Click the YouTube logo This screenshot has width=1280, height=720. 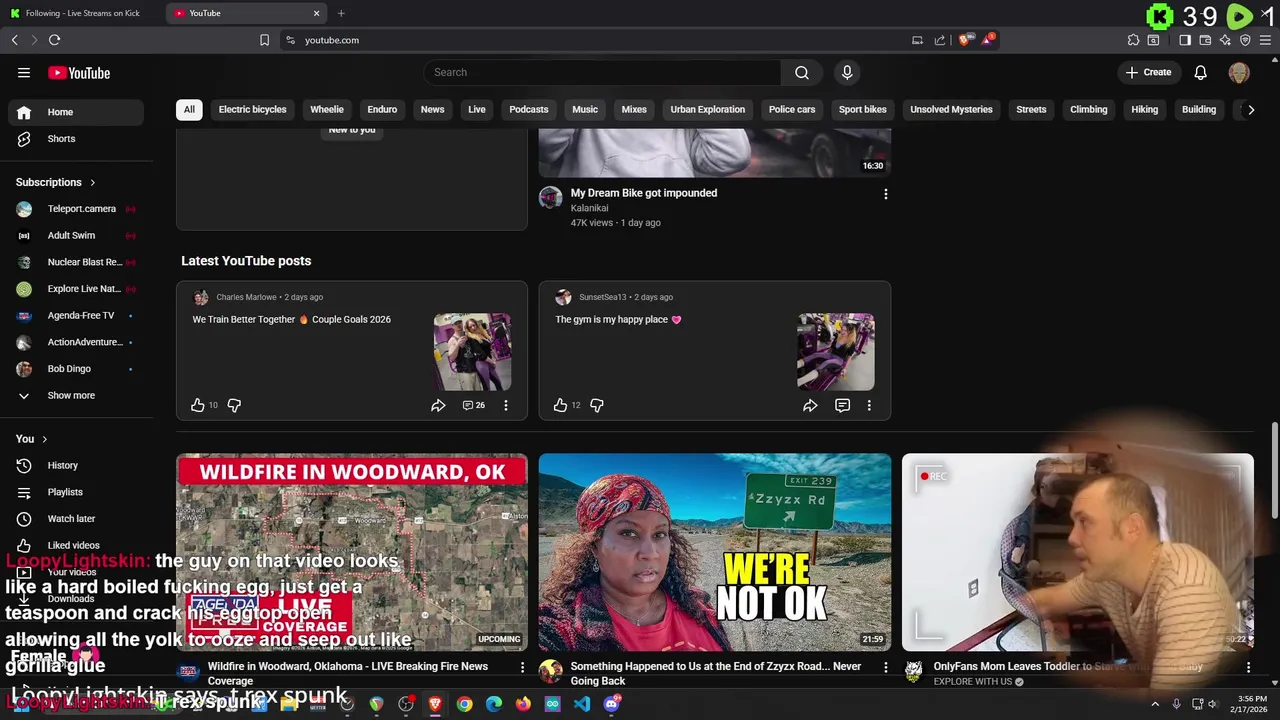tap(79, 72)
